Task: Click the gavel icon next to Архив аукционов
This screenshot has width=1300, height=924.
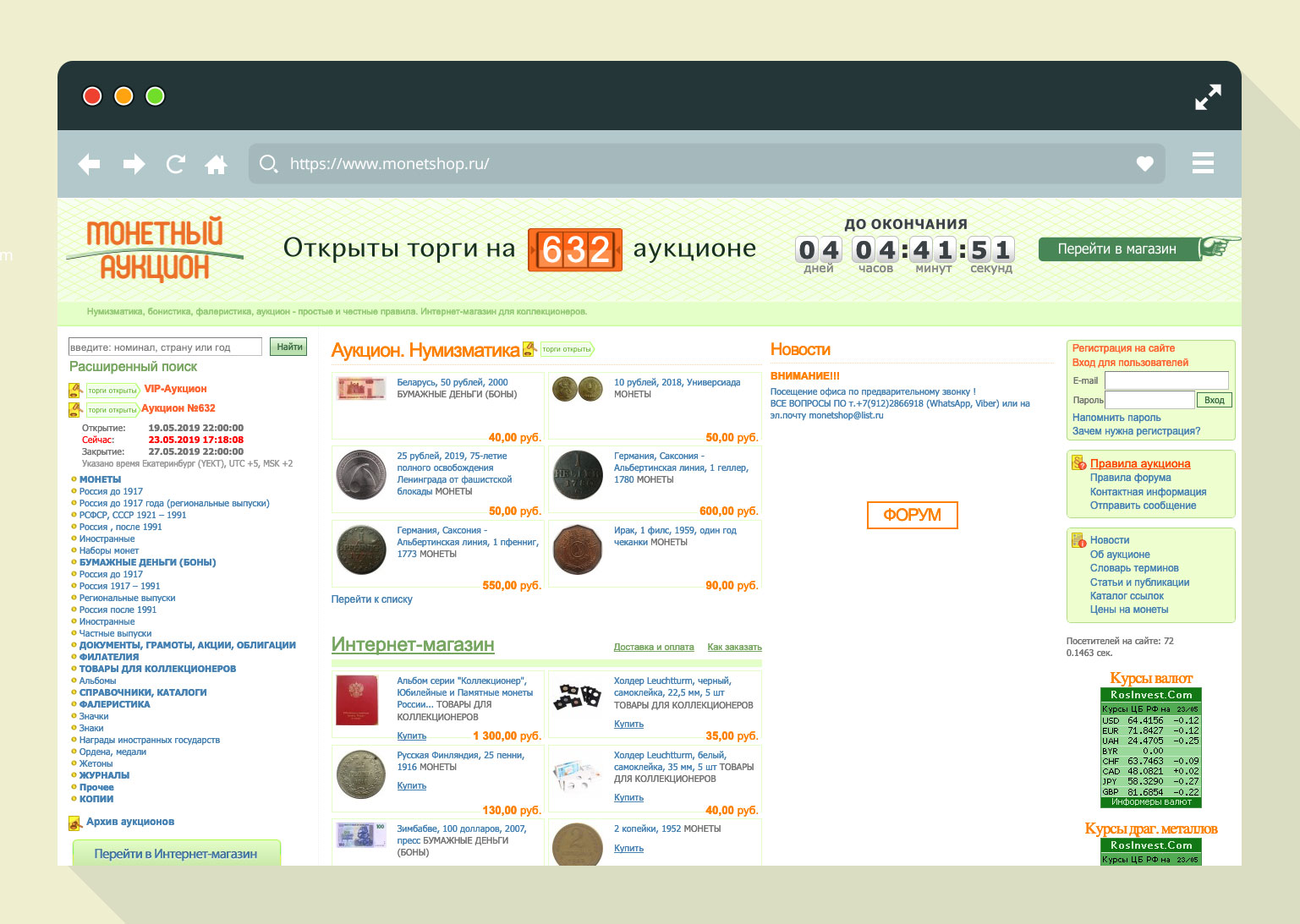Action: tap(74, 823)
